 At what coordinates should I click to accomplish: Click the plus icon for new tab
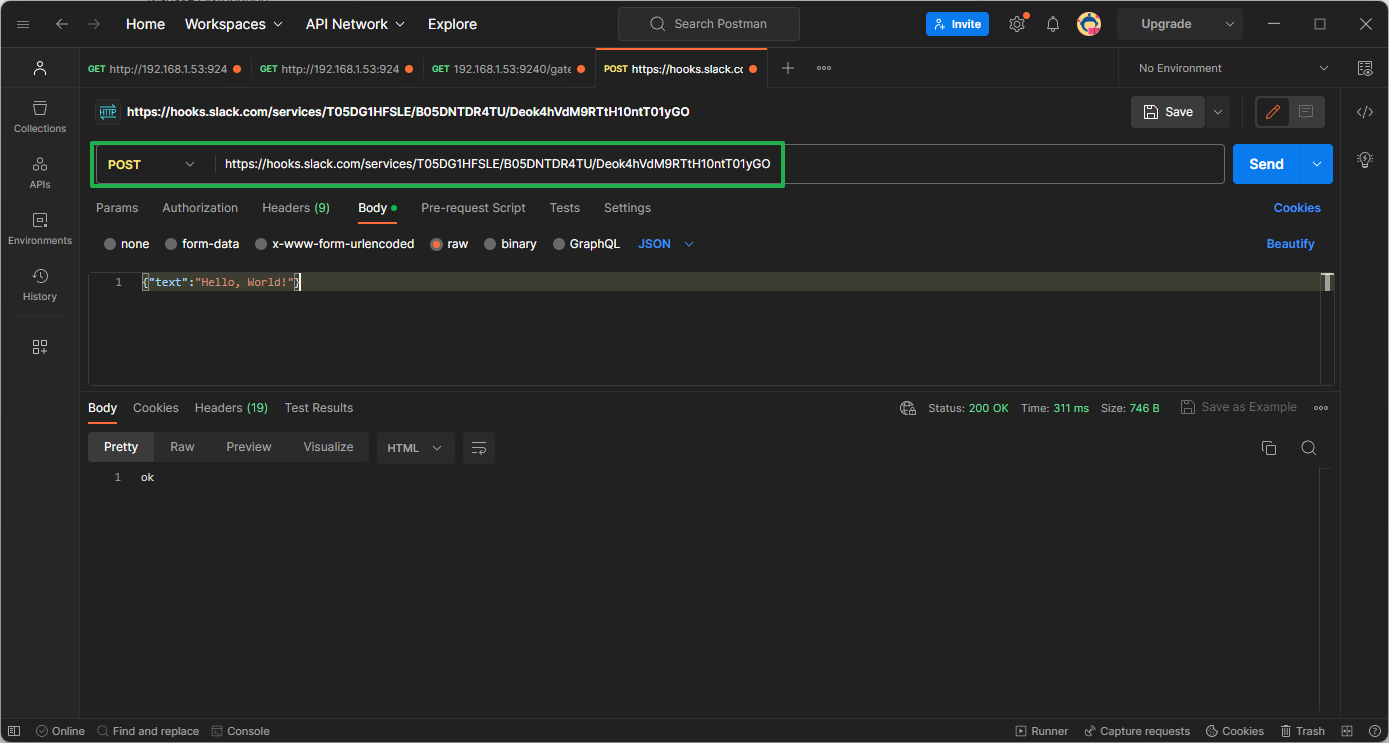coord(788,68)
